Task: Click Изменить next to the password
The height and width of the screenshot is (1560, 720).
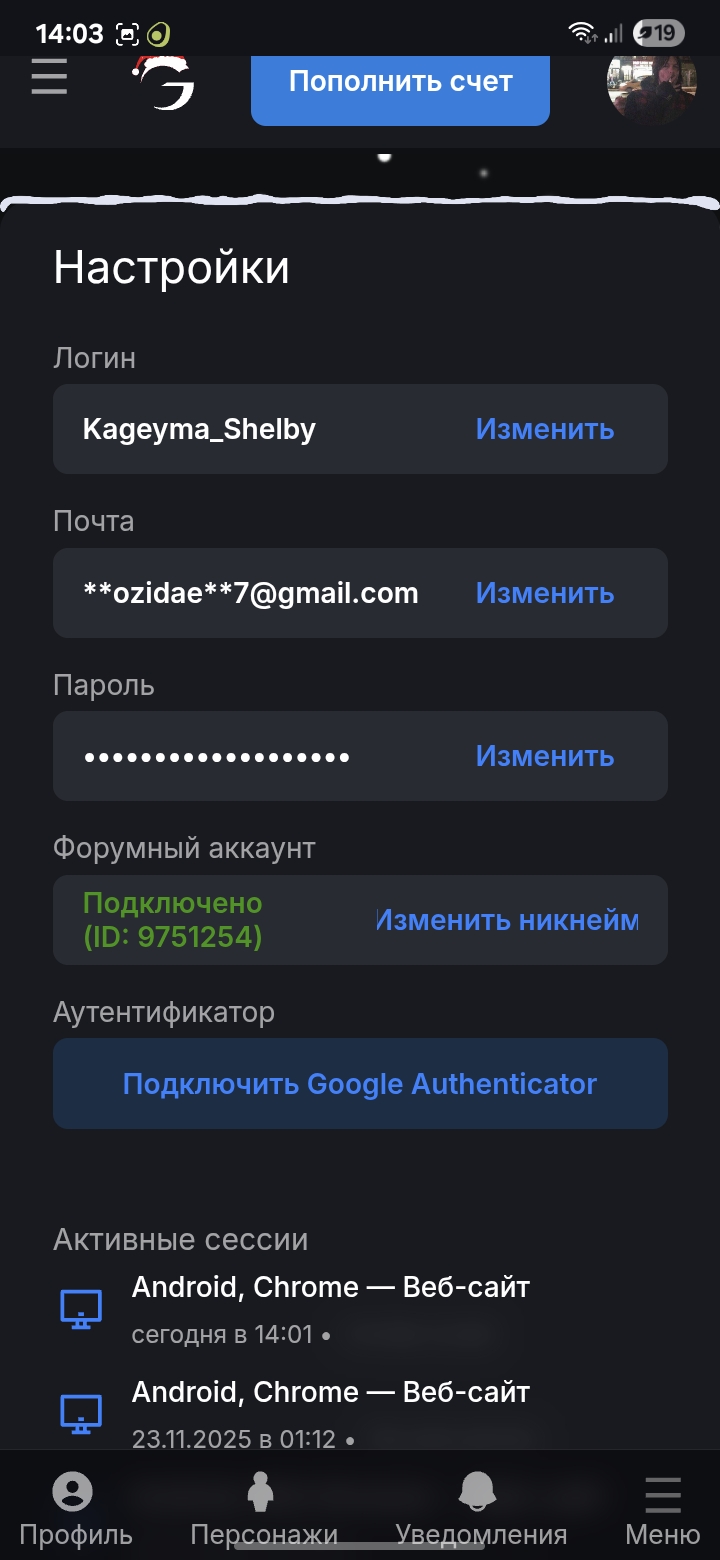Action: click(544, 756)
